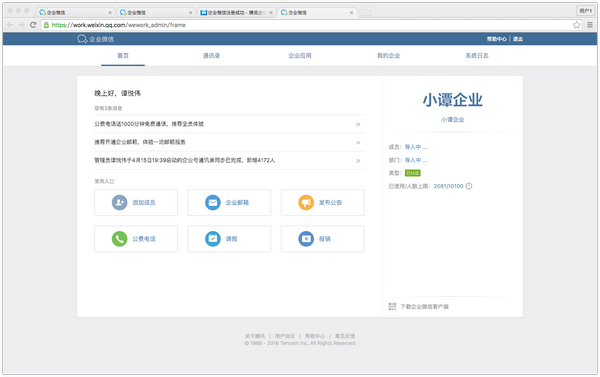This screenshot has width=600, height=377.
Task: Click the 公费电话送1000分钟免费通话 message text
Action: pos(149,124)
